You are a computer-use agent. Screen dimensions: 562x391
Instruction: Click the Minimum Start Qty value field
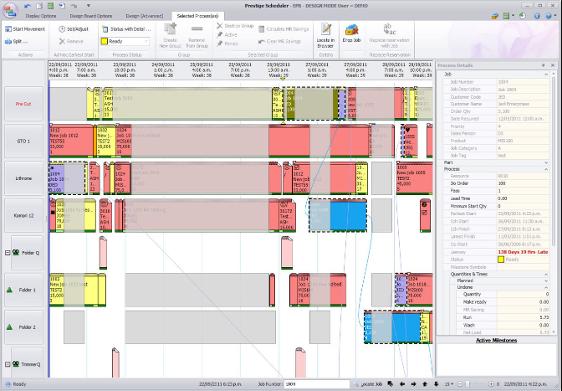coord(523,206)
